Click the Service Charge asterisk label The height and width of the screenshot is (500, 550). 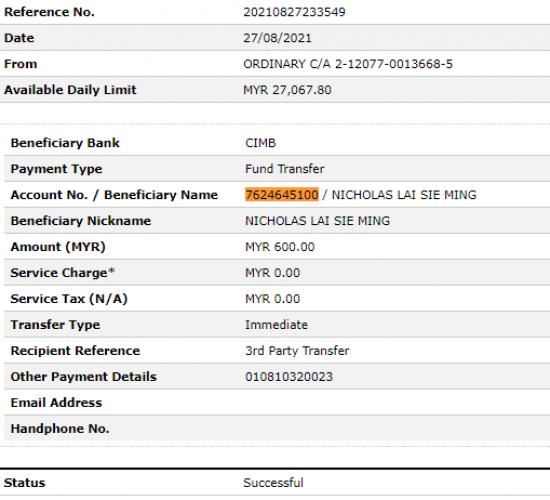point(62,273)
